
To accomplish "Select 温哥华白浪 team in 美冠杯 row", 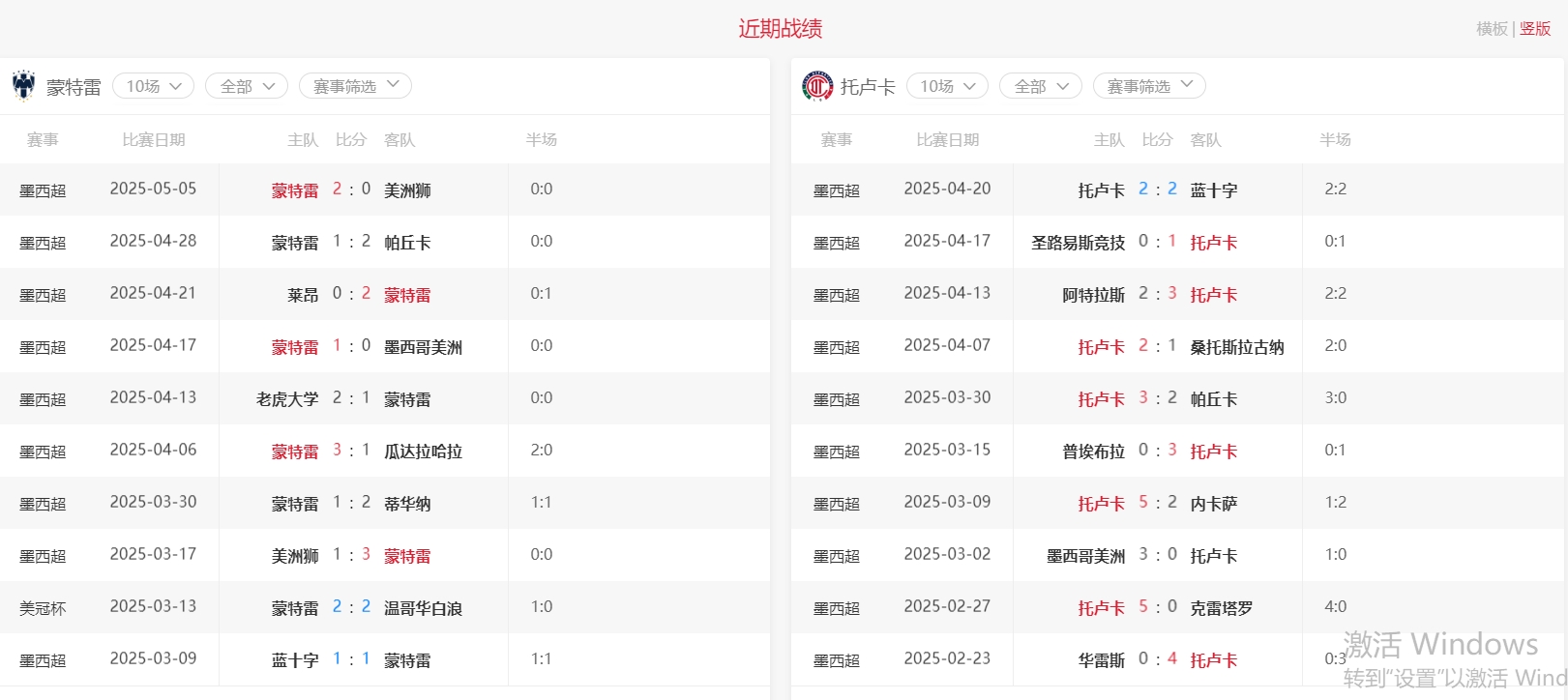I will click(x=423, y=608).
